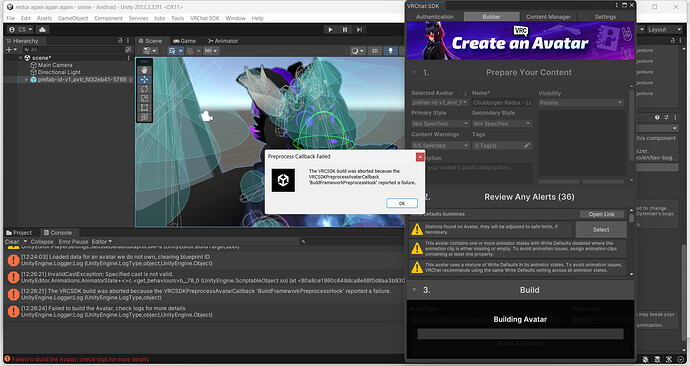Open the Unity cloud services icon
690x366 pixels.
pos(42,29)
